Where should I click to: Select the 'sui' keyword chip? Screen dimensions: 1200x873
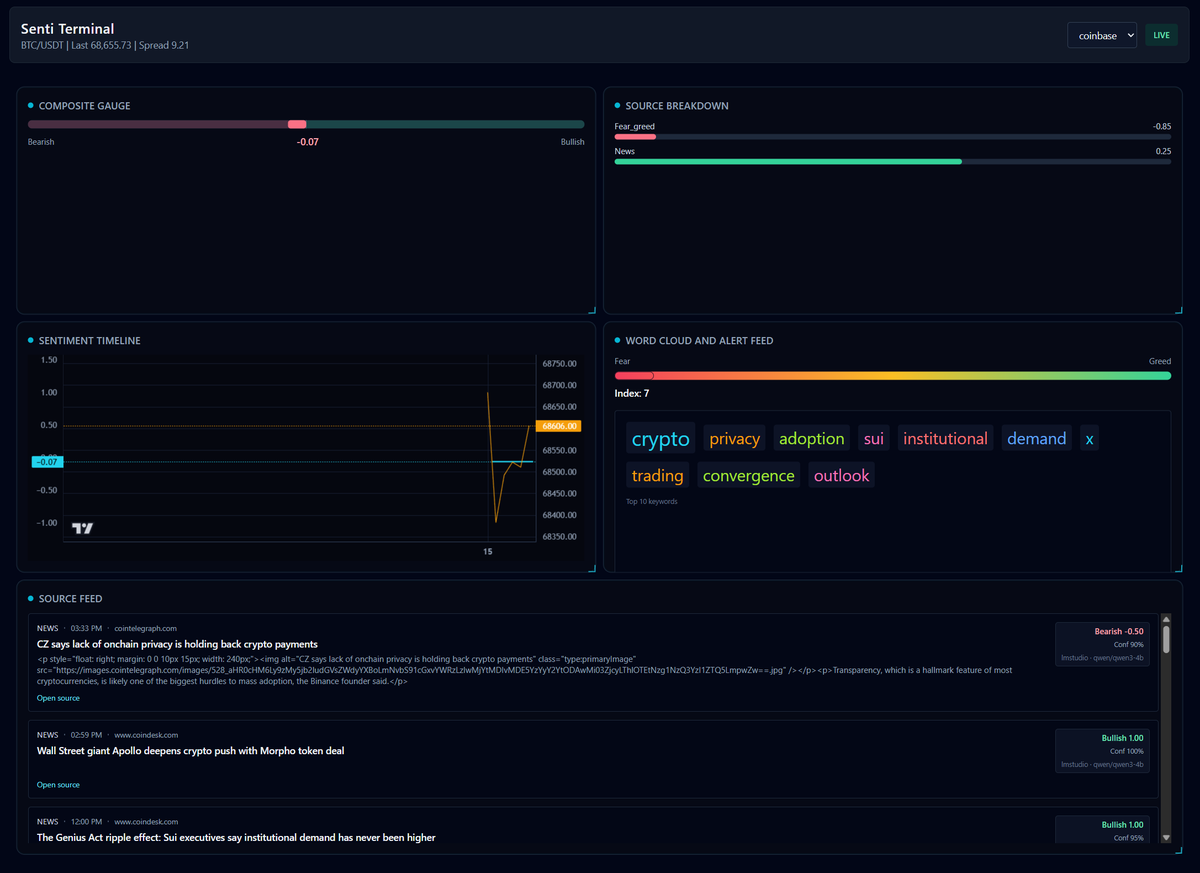pos(874,439)
